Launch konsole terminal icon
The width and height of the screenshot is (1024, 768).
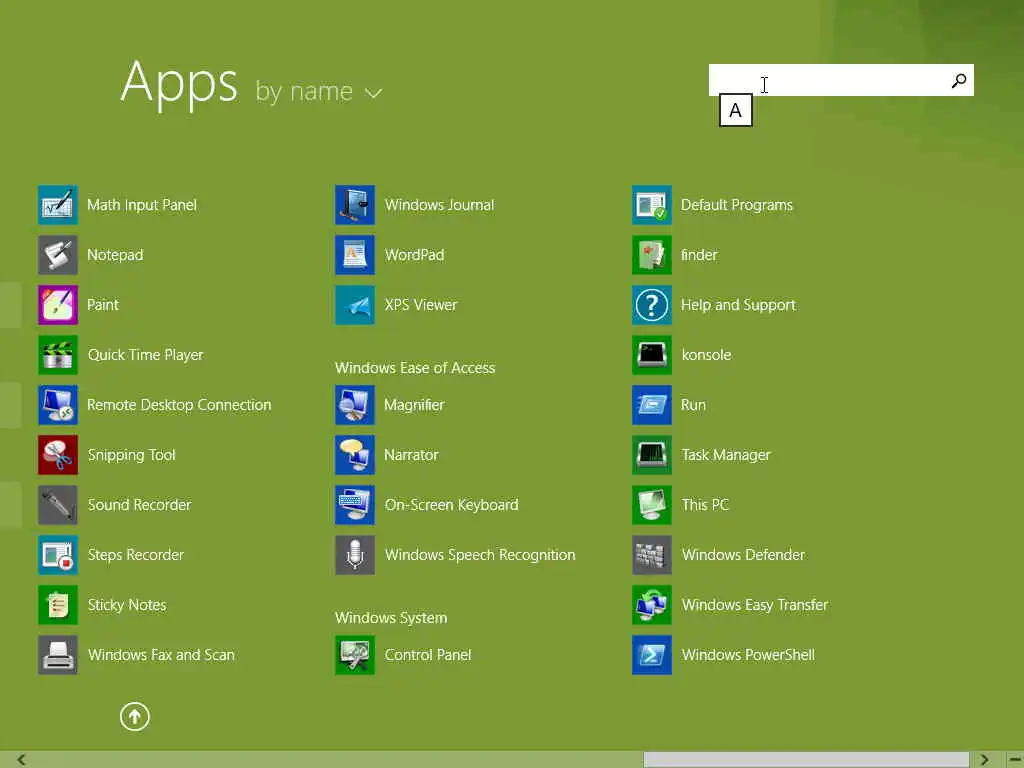click(652, 355)
